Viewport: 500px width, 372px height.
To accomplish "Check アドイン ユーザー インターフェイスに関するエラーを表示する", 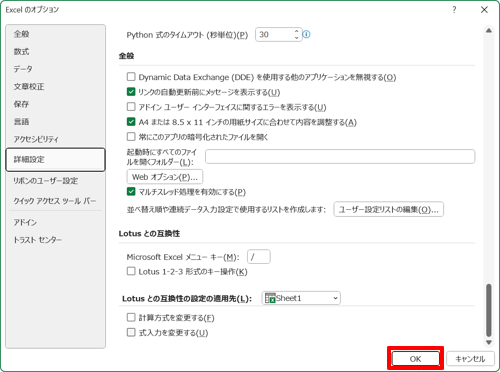I will 131,107.
